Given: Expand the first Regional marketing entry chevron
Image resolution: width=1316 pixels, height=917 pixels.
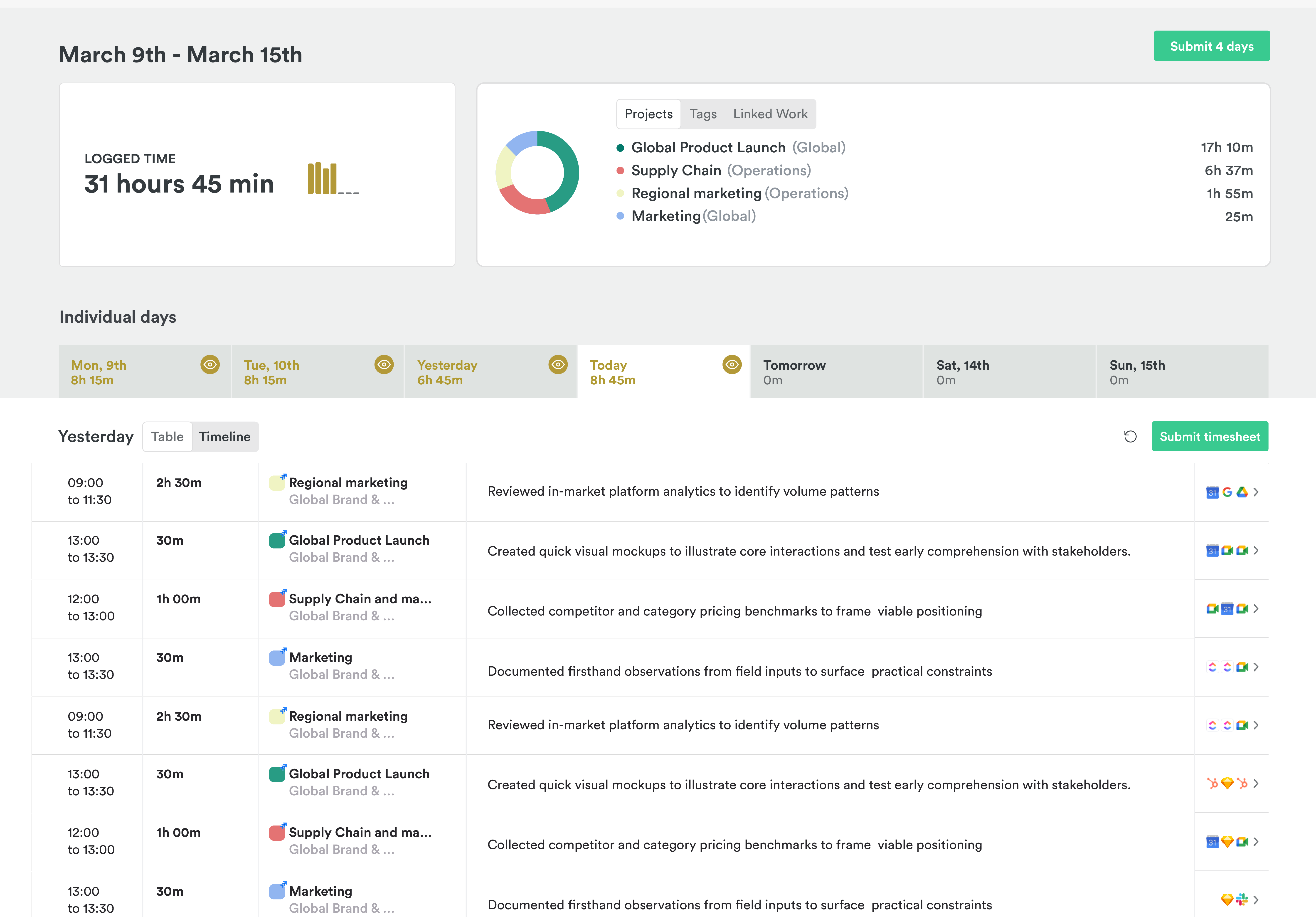Looking at the screenshot, I should click(1256, 492).
